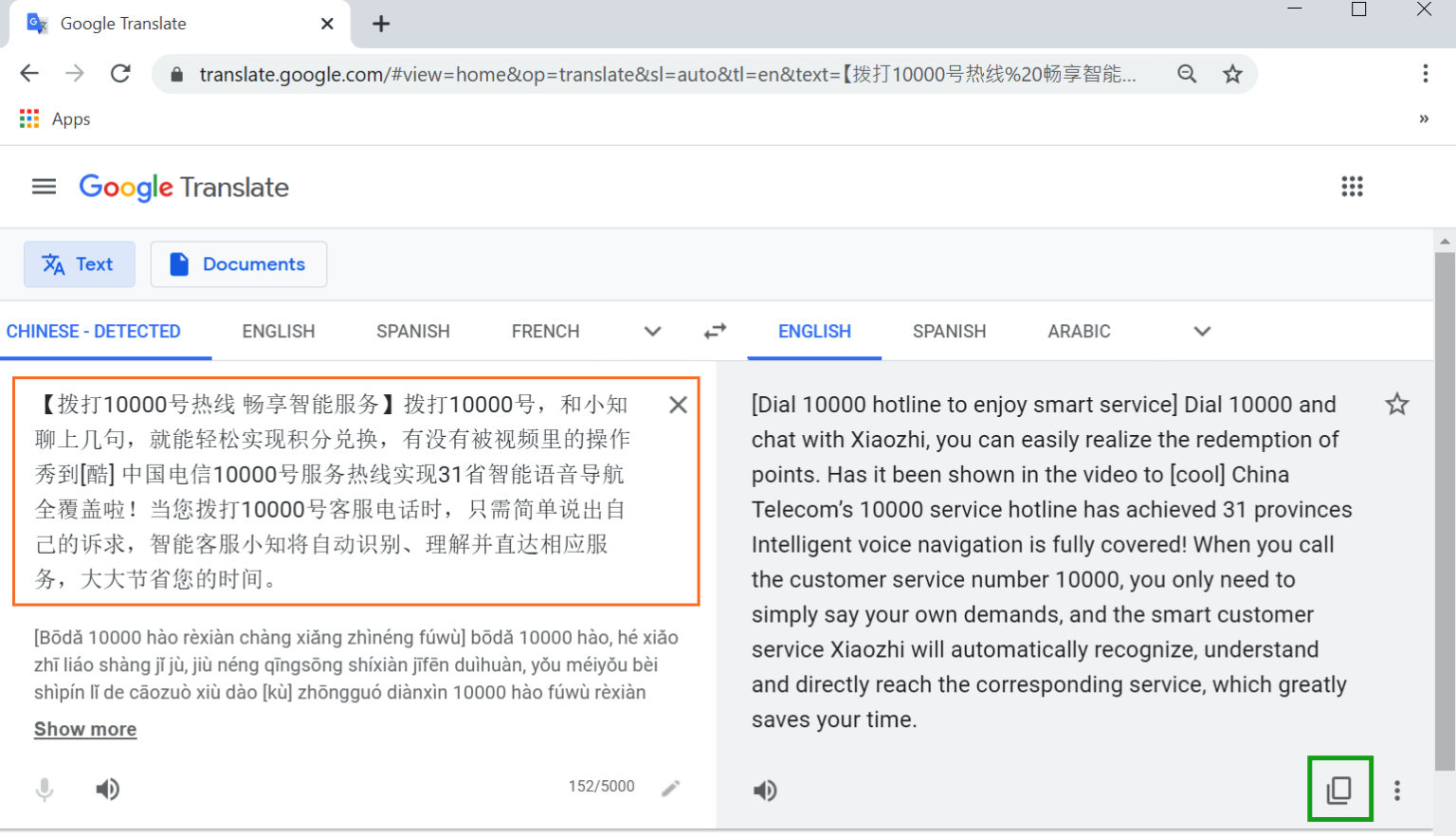
Task: Click inside the Chinese source text box
Action: pyautogui.click(x=356, y=491)
